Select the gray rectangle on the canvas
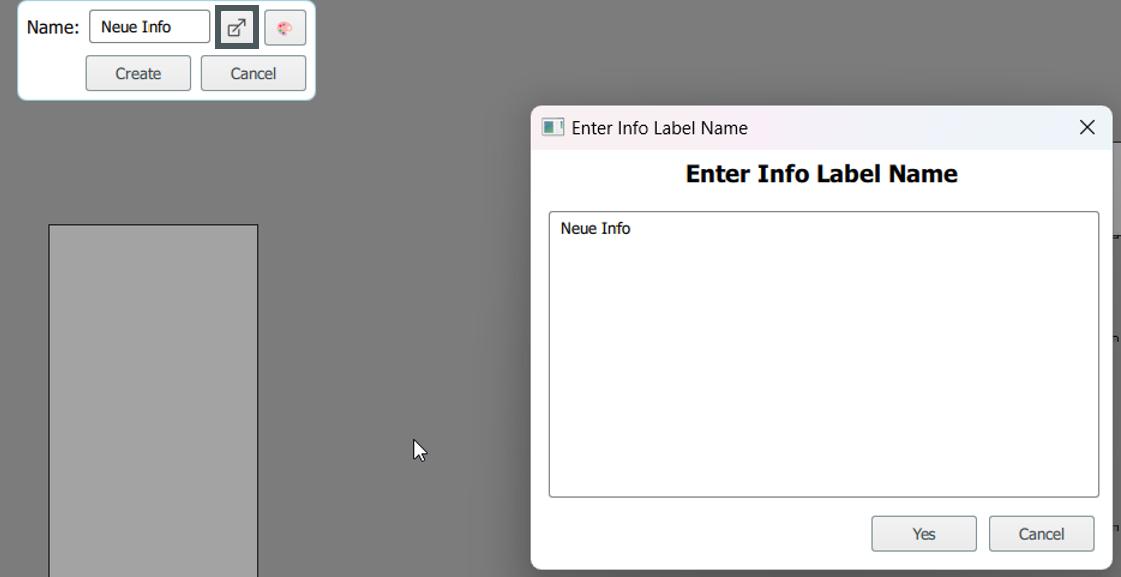 153,400
